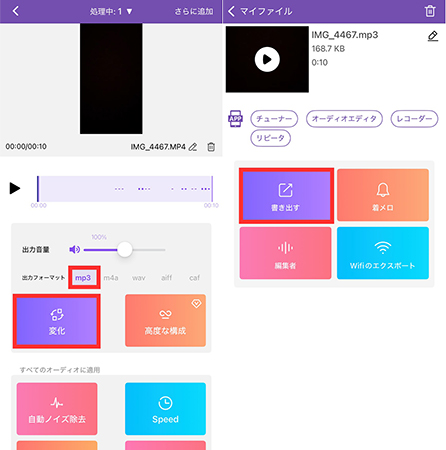Select aiff output format
Viewport: 446px width, 450px height.
(x=167, y=278)
